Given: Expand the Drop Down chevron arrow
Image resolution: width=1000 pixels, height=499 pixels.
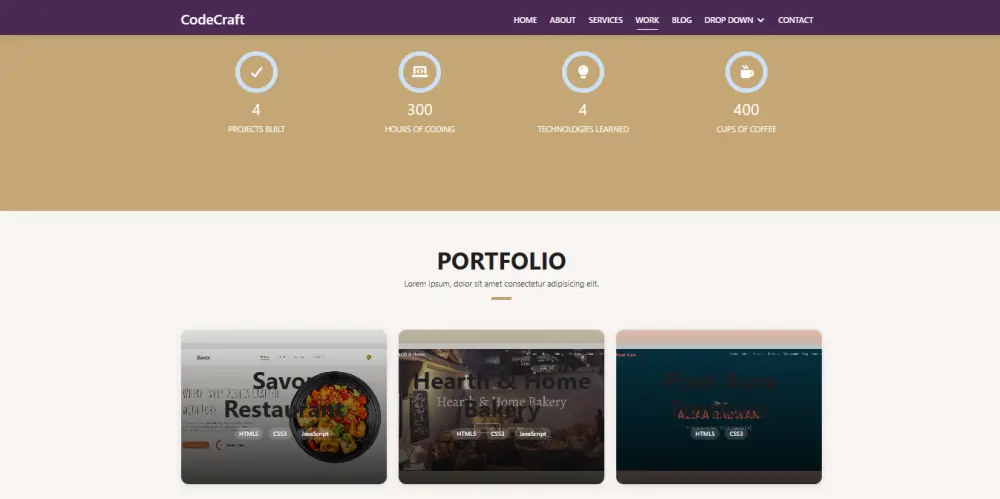Looking at the screenshot, I should click(x=761, y=20).
